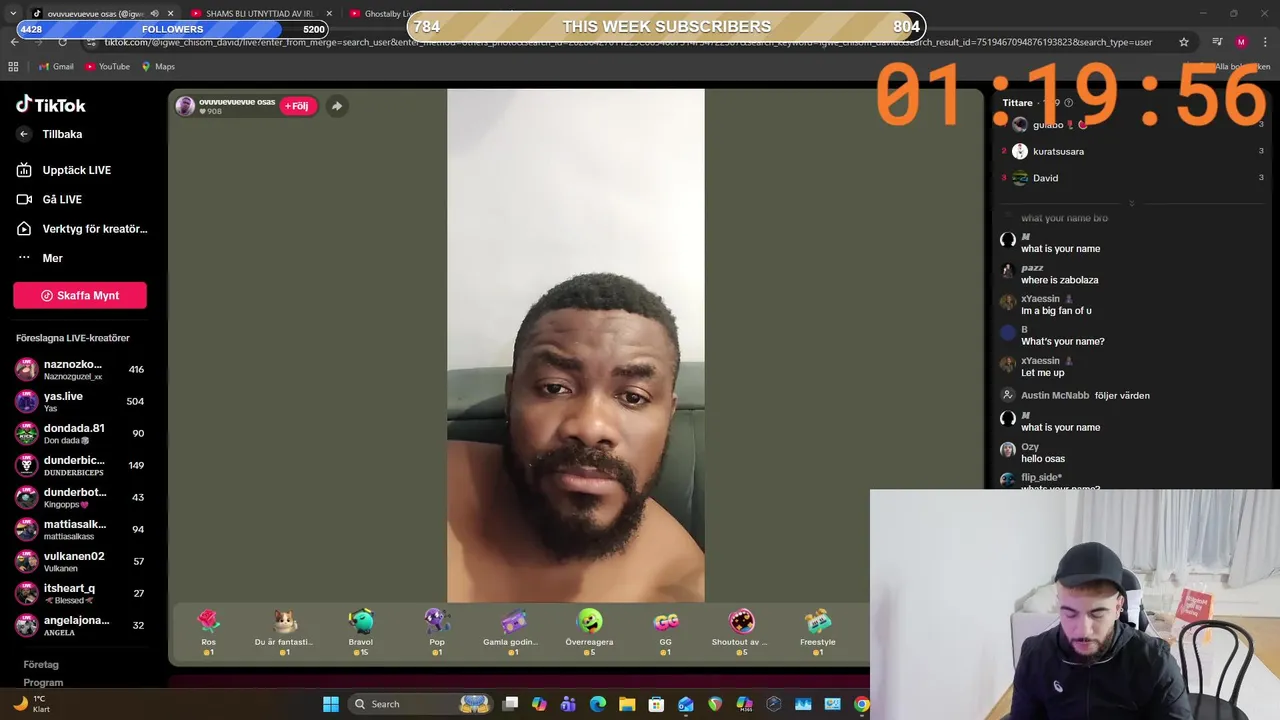Open suggested creator vulkanen02
1280x720 pixels.
pyautogui.click(x=80, y=561)
